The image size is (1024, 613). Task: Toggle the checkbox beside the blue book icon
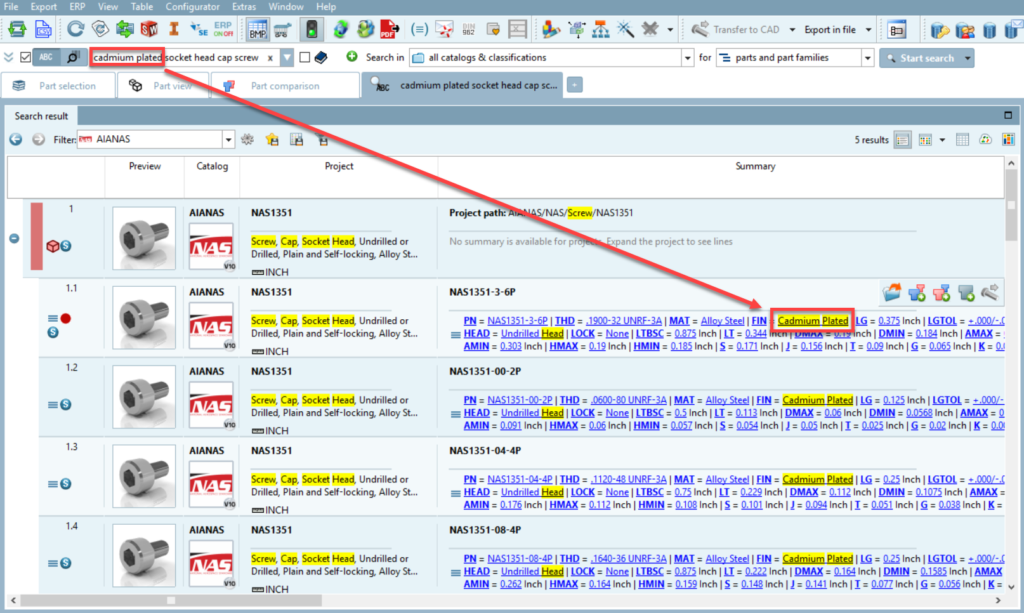tap(304, 57)
